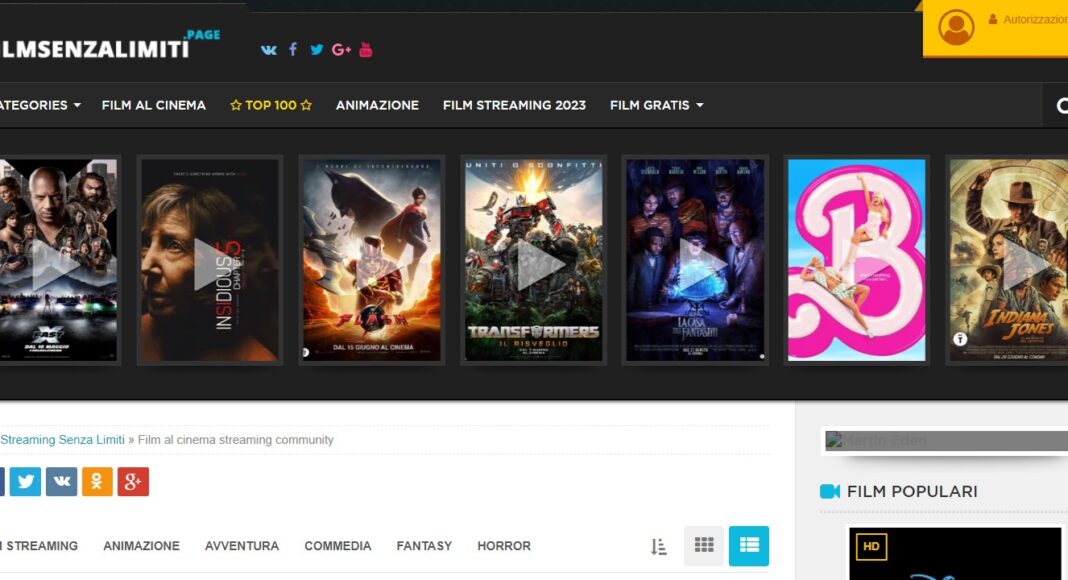Share page via Google+ red button
Screen dimensions: 1068x580
134,482
